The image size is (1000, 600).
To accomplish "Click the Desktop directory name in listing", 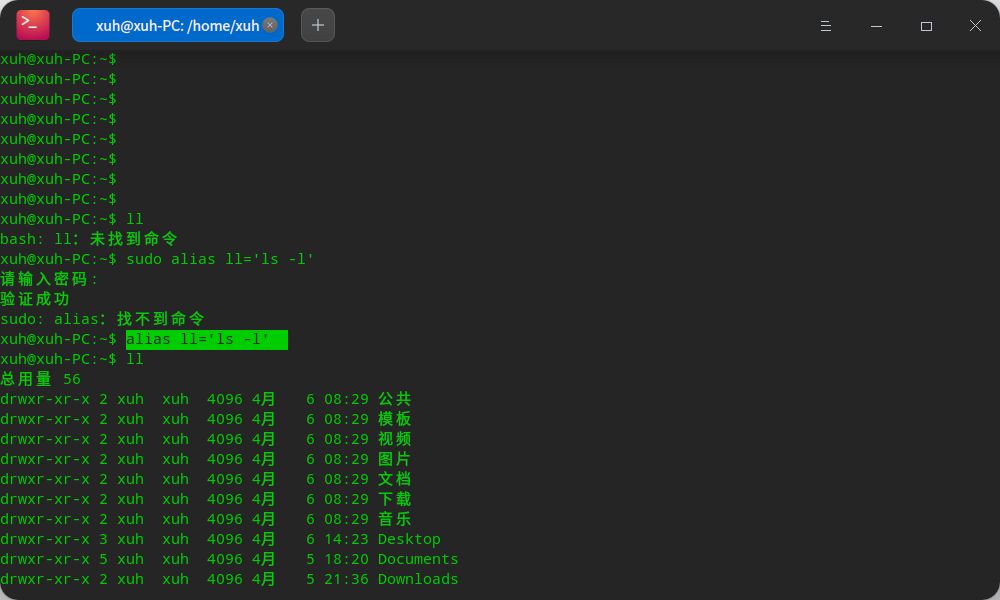I will click(x=409, y=539).
